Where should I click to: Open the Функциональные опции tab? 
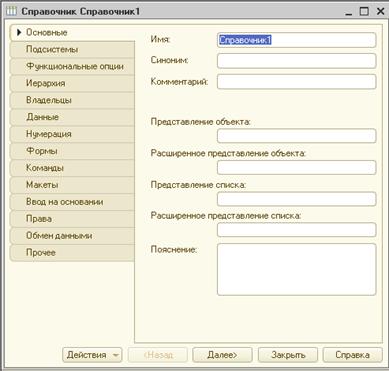tap(72, 67)
